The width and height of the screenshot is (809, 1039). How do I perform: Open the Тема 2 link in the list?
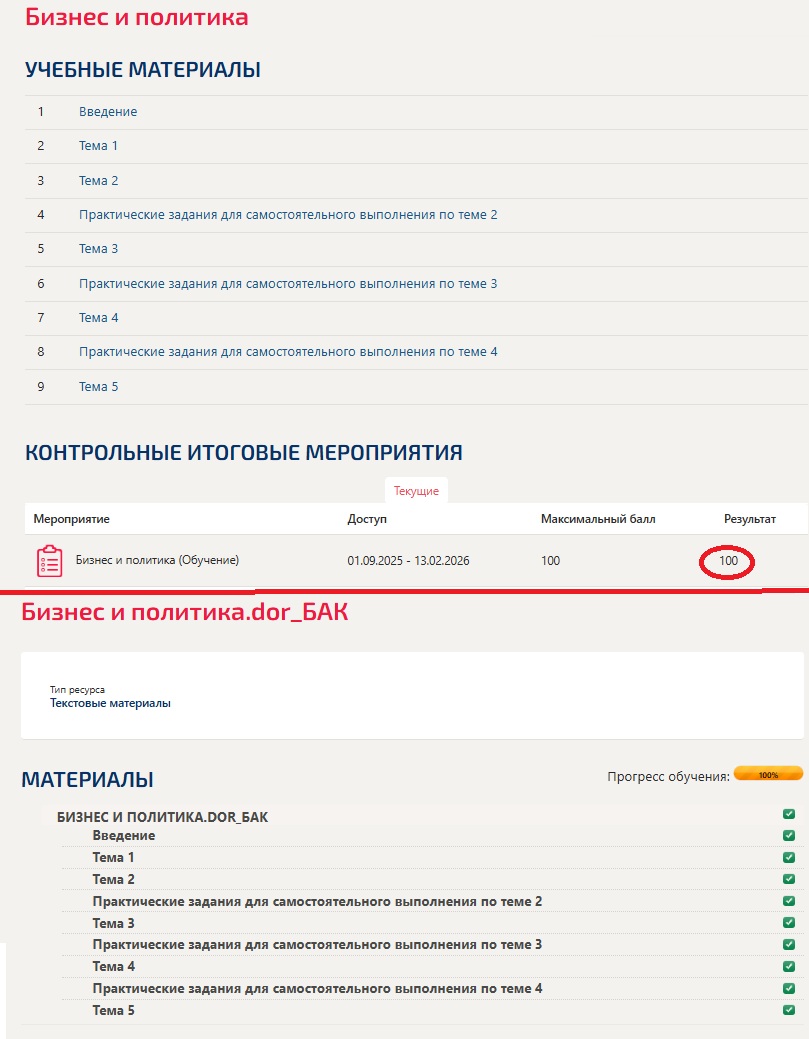coord(98,181)
